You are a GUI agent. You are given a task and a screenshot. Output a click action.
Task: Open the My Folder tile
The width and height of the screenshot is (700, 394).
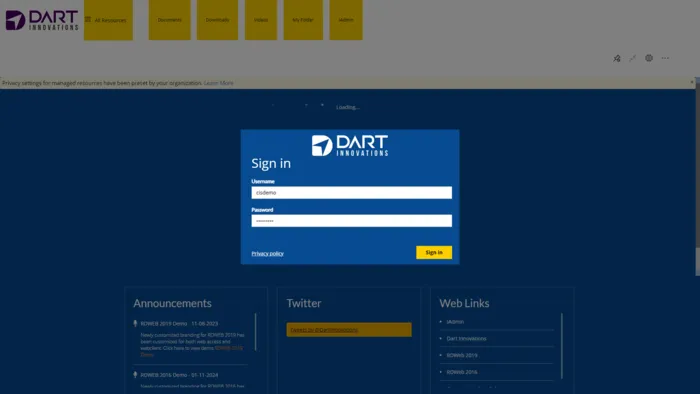[x=303, y=20]
